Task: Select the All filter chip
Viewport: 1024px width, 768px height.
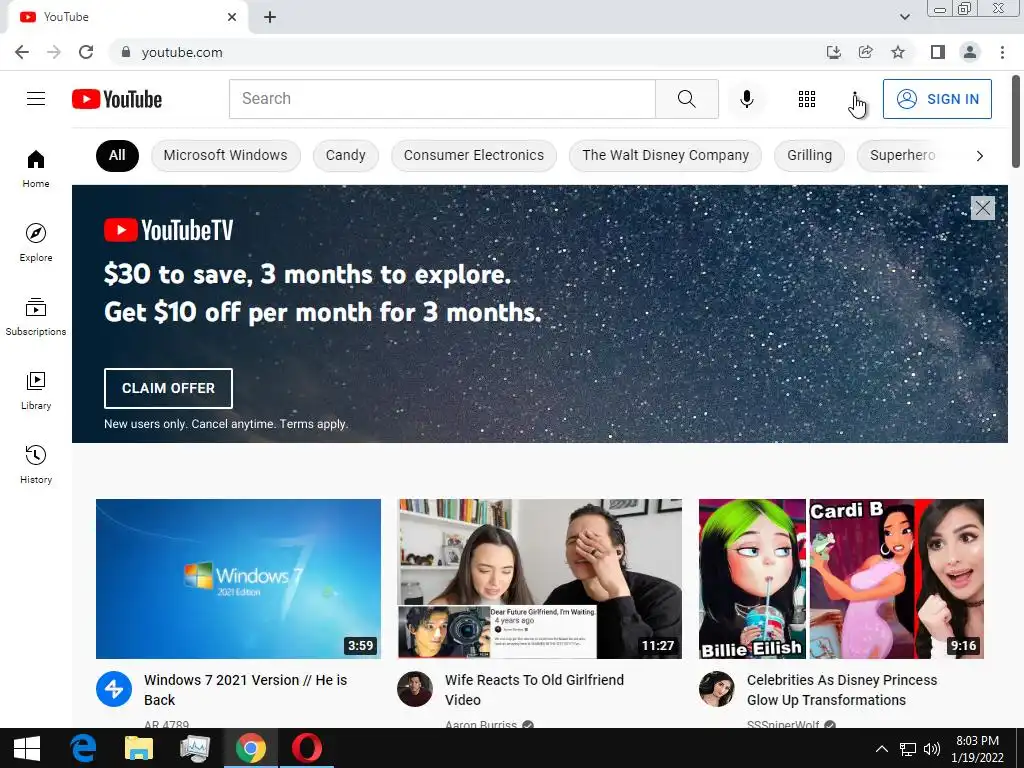Action: [117, 155]
